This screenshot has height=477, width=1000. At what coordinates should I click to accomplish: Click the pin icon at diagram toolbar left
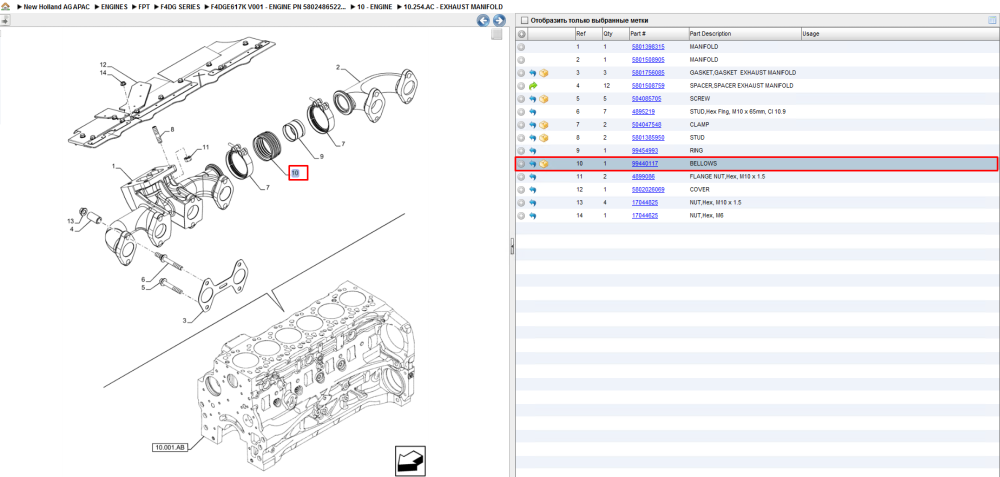point(5,20)
